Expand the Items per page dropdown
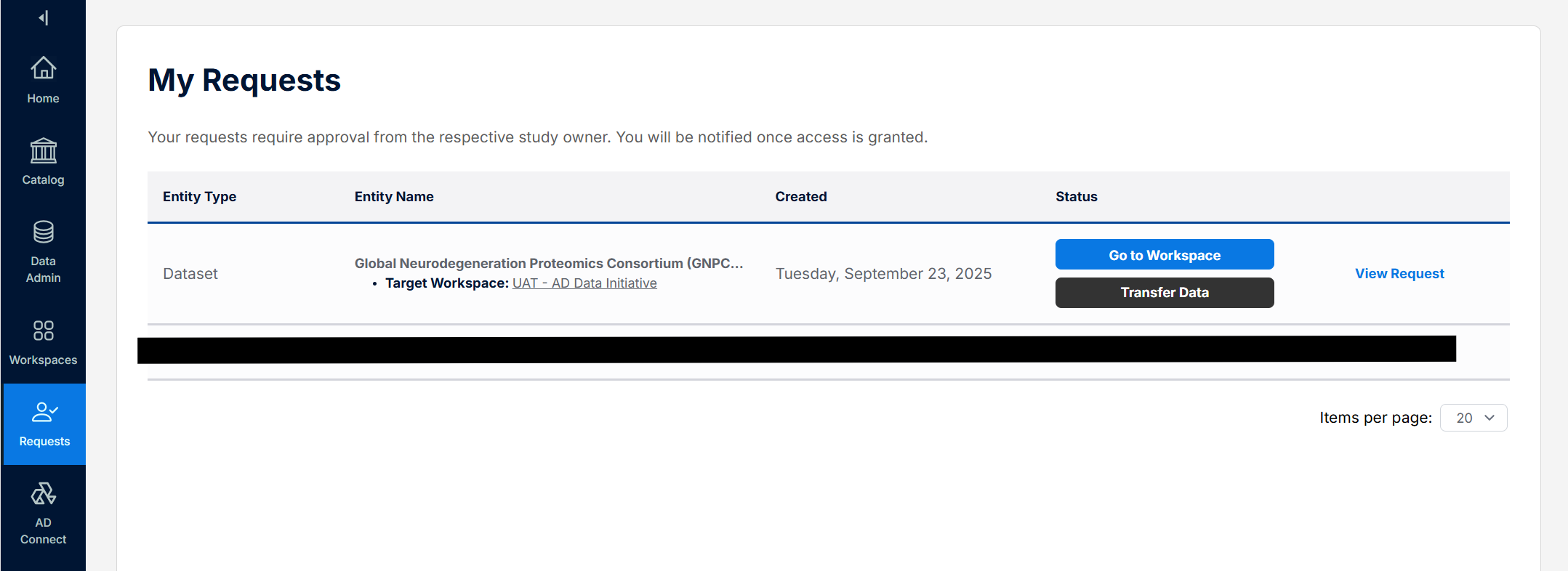The image size is (1568, 571). click(x=1473, y=418)
